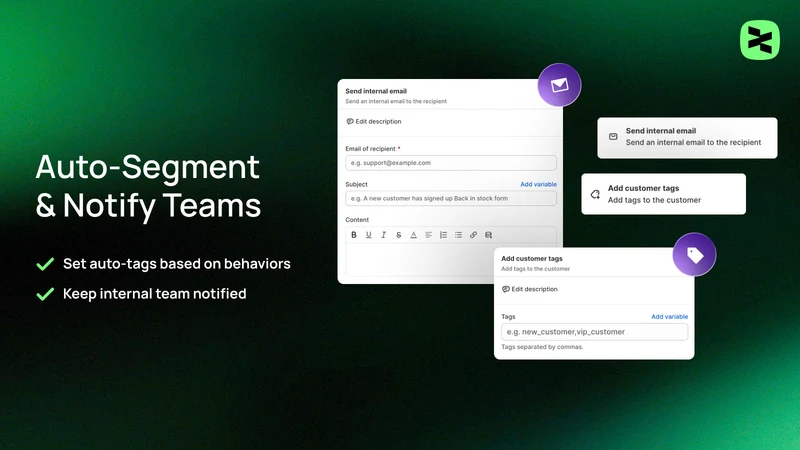Click envelope icon in Send internal email card
The height and width of the screenshot is (450, 800).
tap(613, 137)
